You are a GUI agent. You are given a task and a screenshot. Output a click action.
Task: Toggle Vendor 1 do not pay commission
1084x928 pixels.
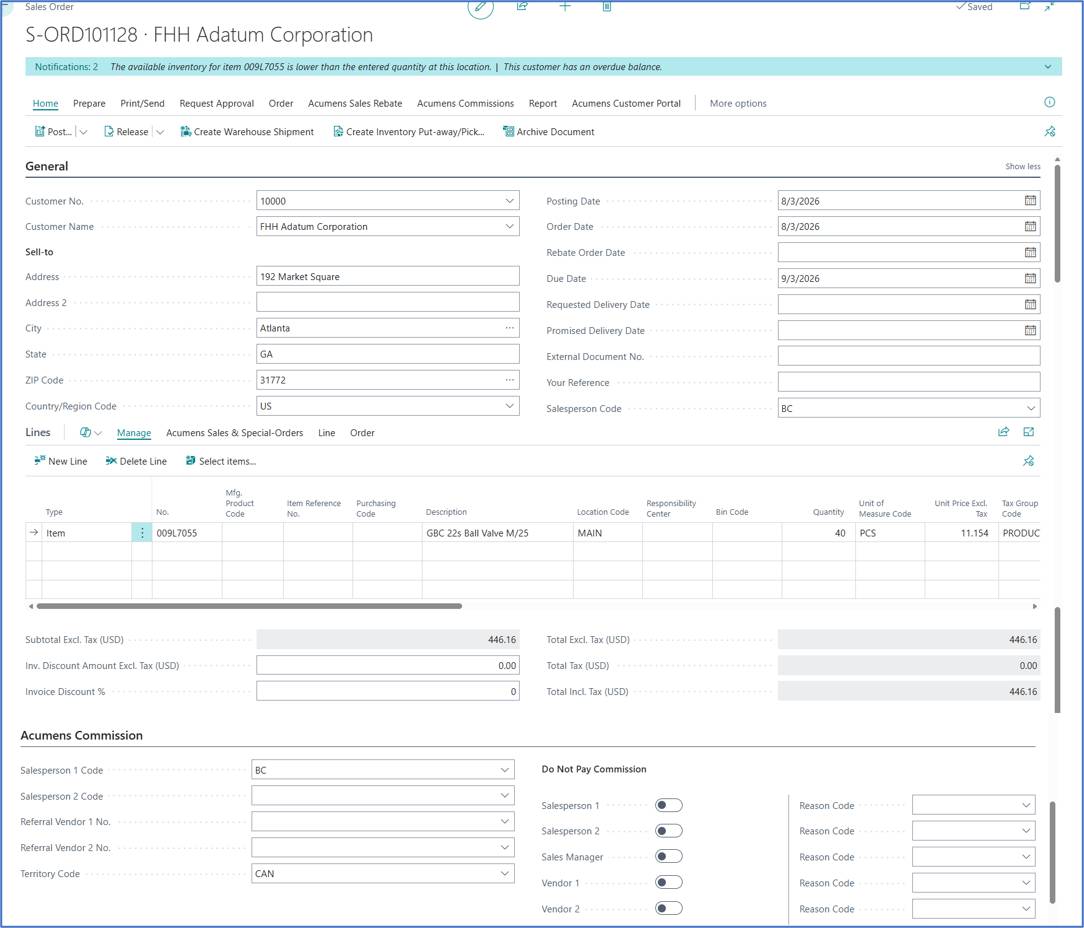point(669,882)
